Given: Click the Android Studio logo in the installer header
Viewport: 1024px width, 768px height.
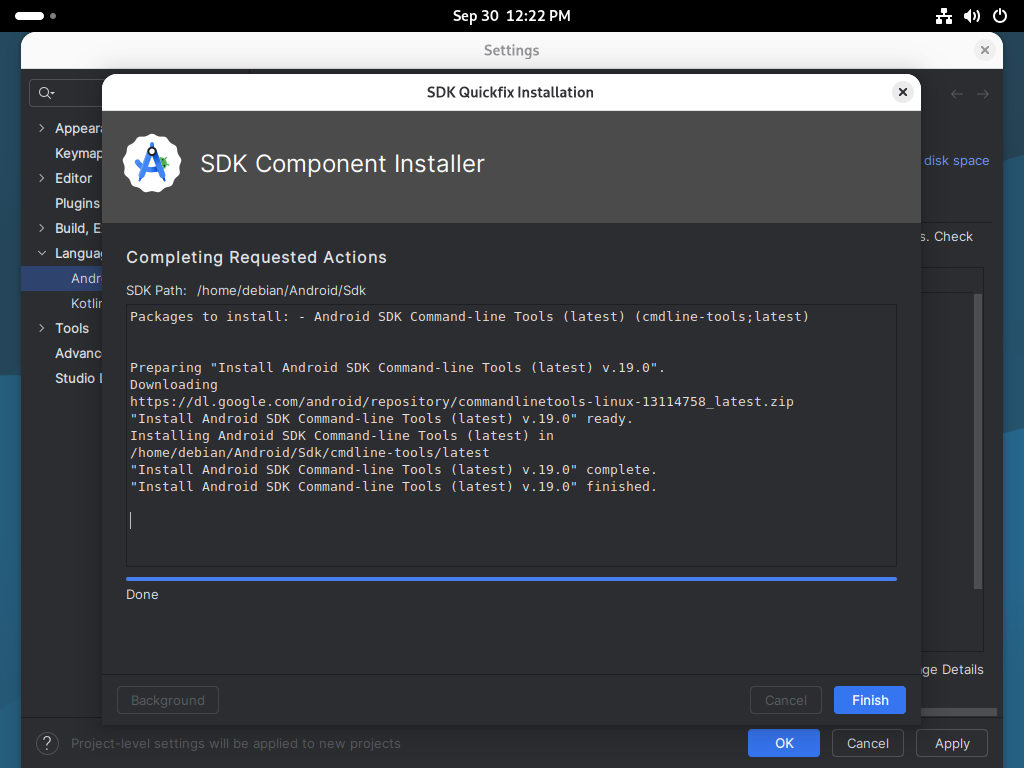Looking at the screenshot, I should tap(152, 163).
